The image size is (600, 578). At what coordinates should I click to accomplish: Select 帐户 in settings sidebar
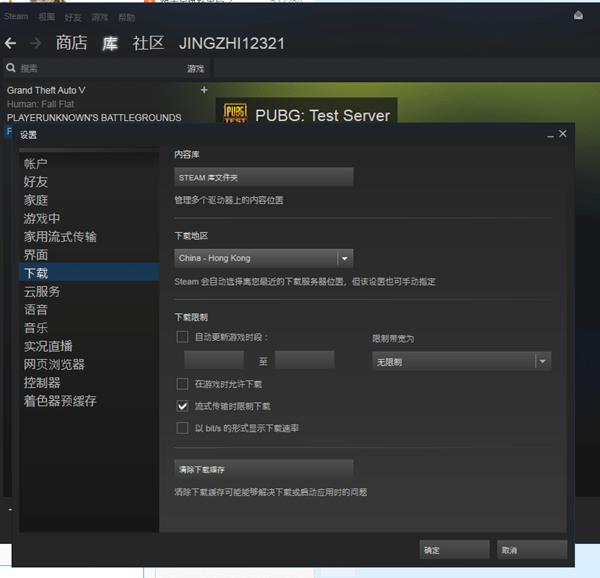[x=89, y=163]
